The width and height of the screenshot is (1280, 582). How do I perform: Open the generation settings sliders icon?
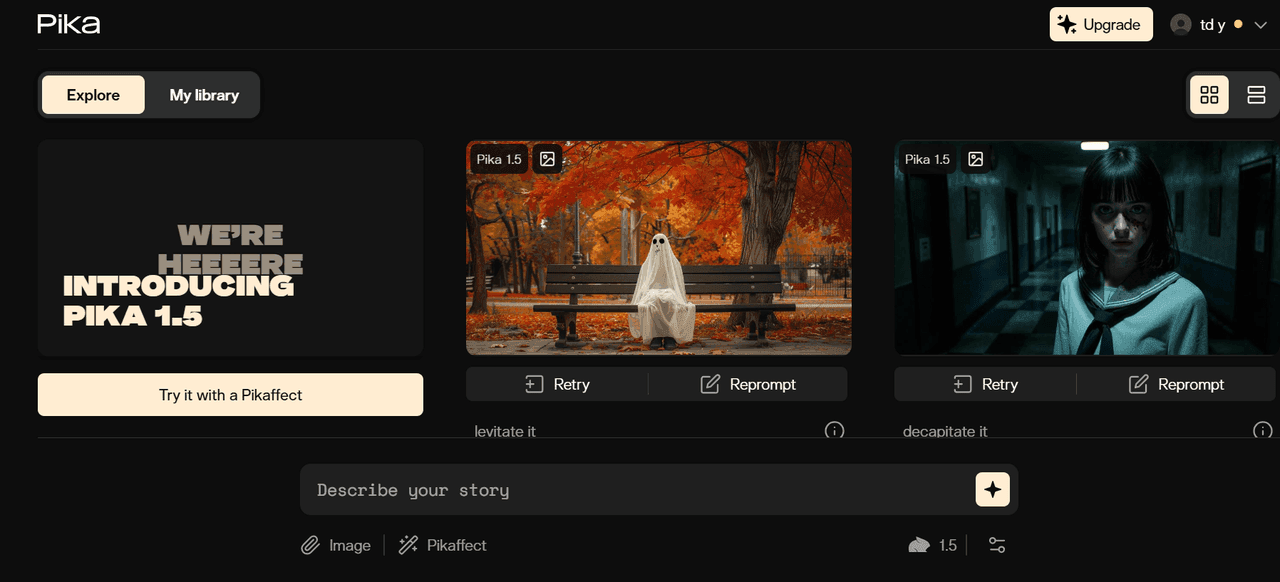click(997, 545)
